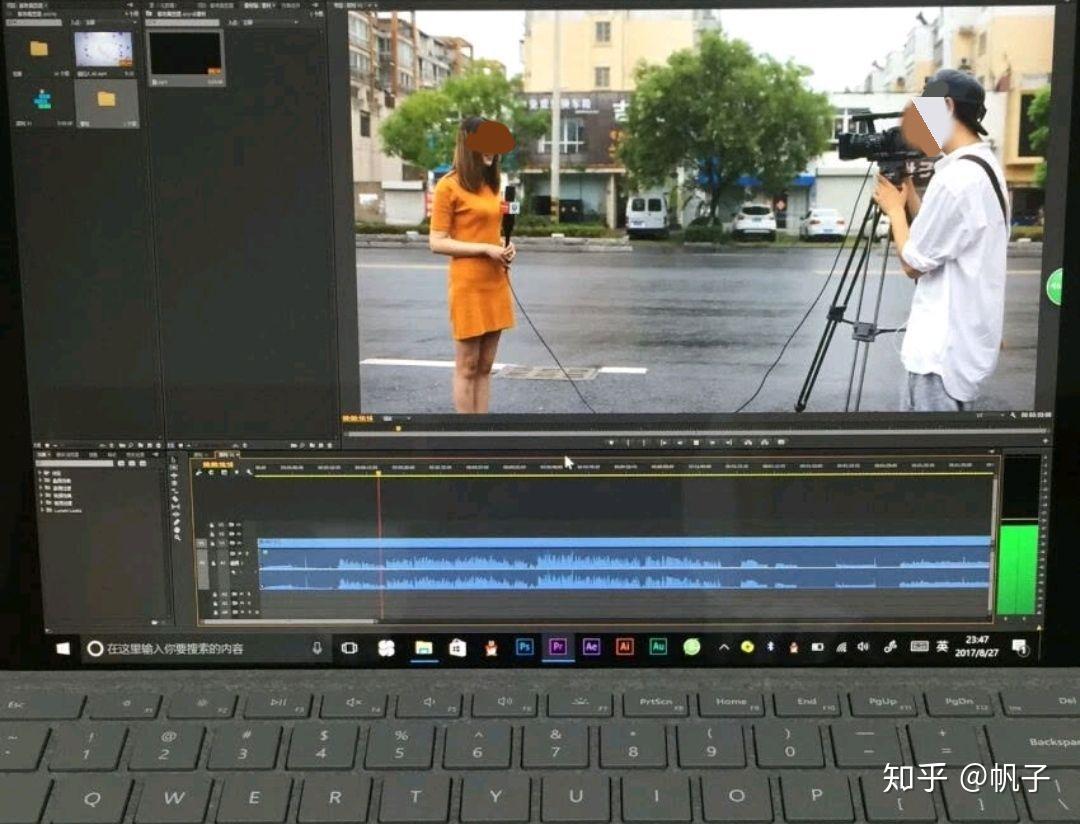Click the Windows search input field
Image resolution: width=1080 pixels, height=824 pixels.
200,647
